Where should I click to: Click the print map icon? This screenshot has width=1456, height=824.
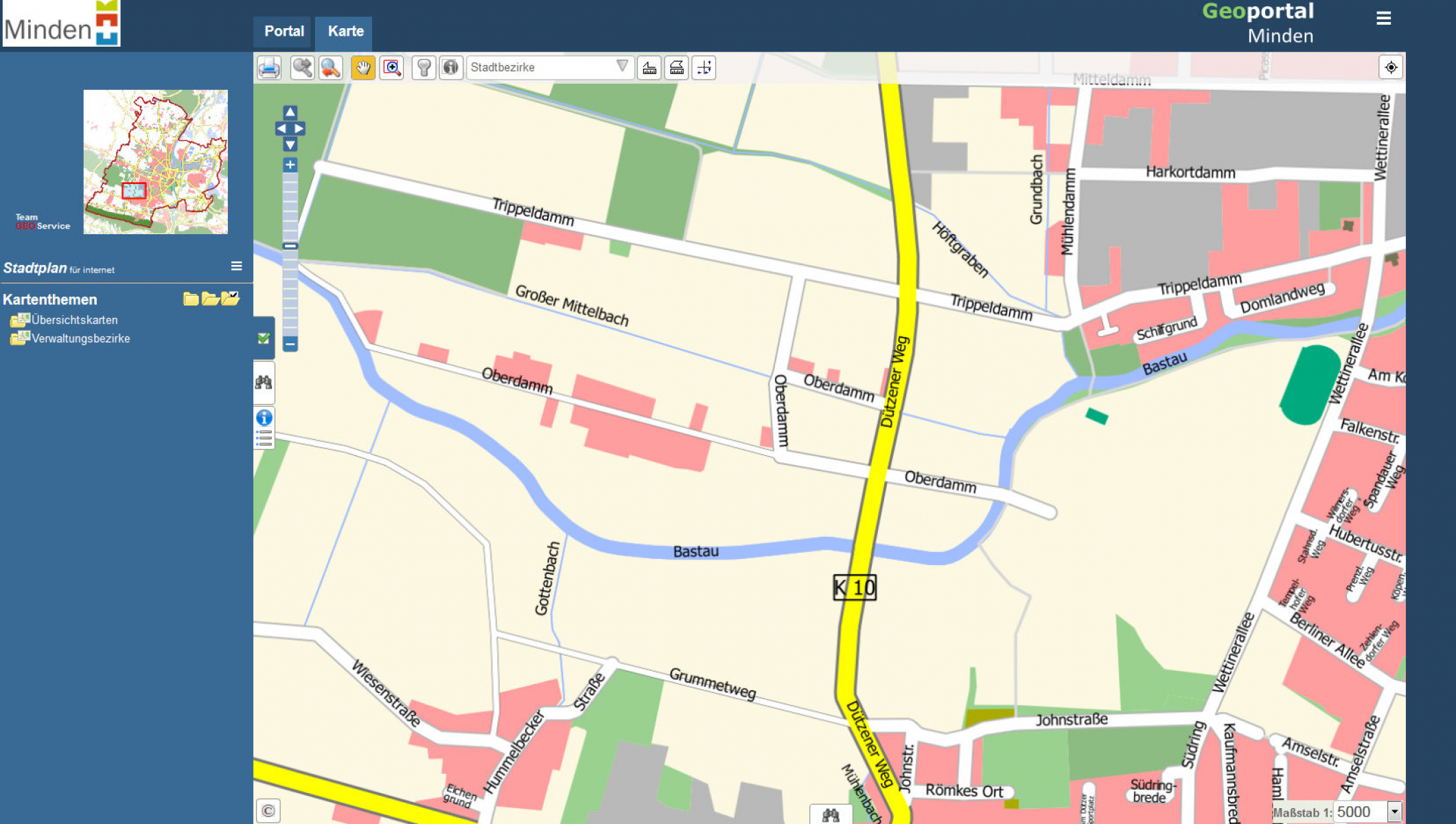(x=269, y=67)
